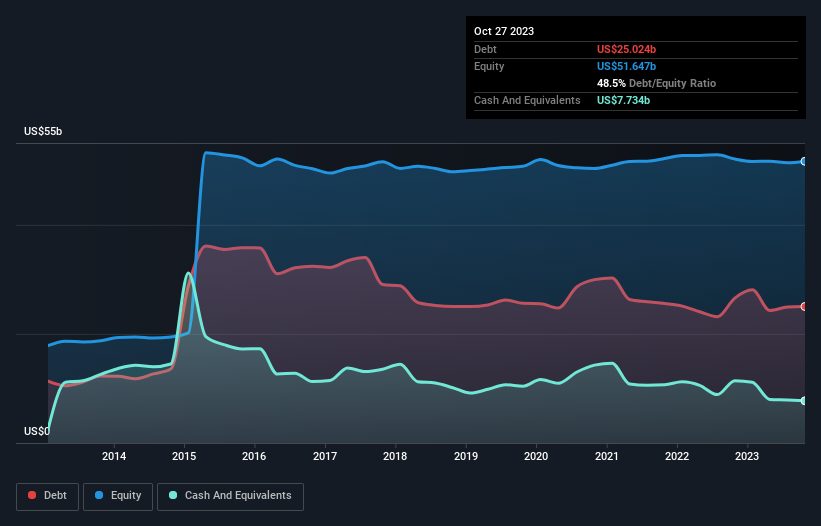Click the blue Equity legend dot
This screenshot has height=526, width=821.
(x=99, y=495)
